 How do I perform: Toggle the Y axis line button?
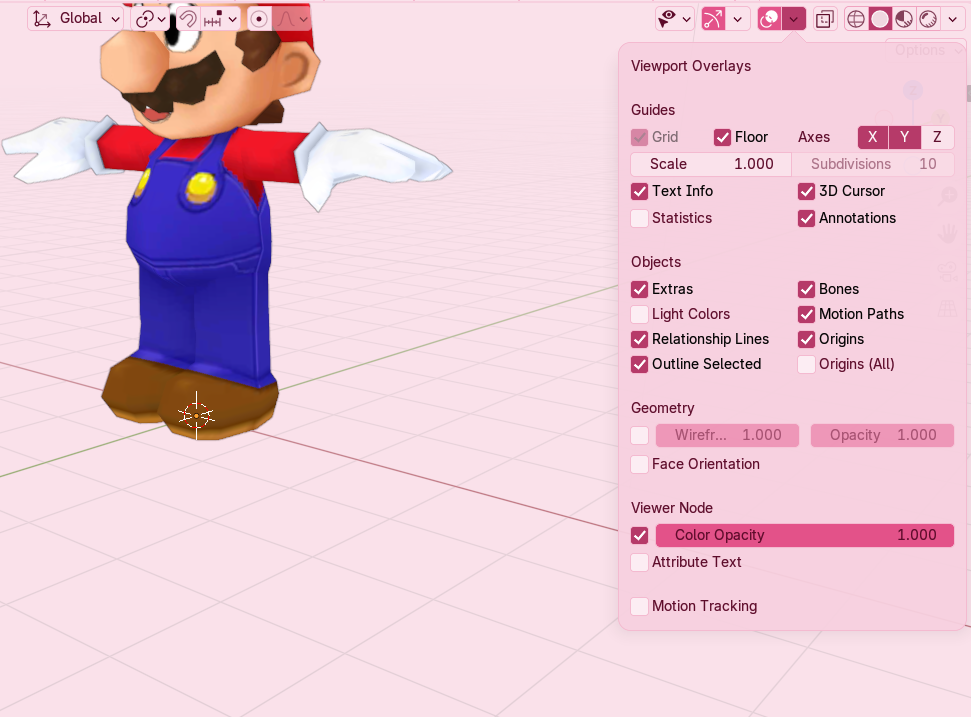[905, 137]
